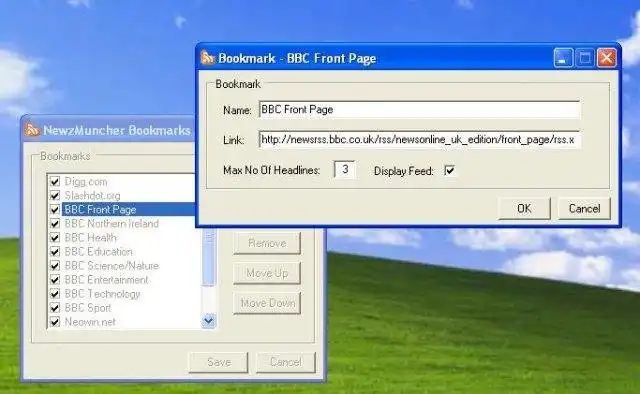Select BBC Entertainment in the bookmarks list

106,280
